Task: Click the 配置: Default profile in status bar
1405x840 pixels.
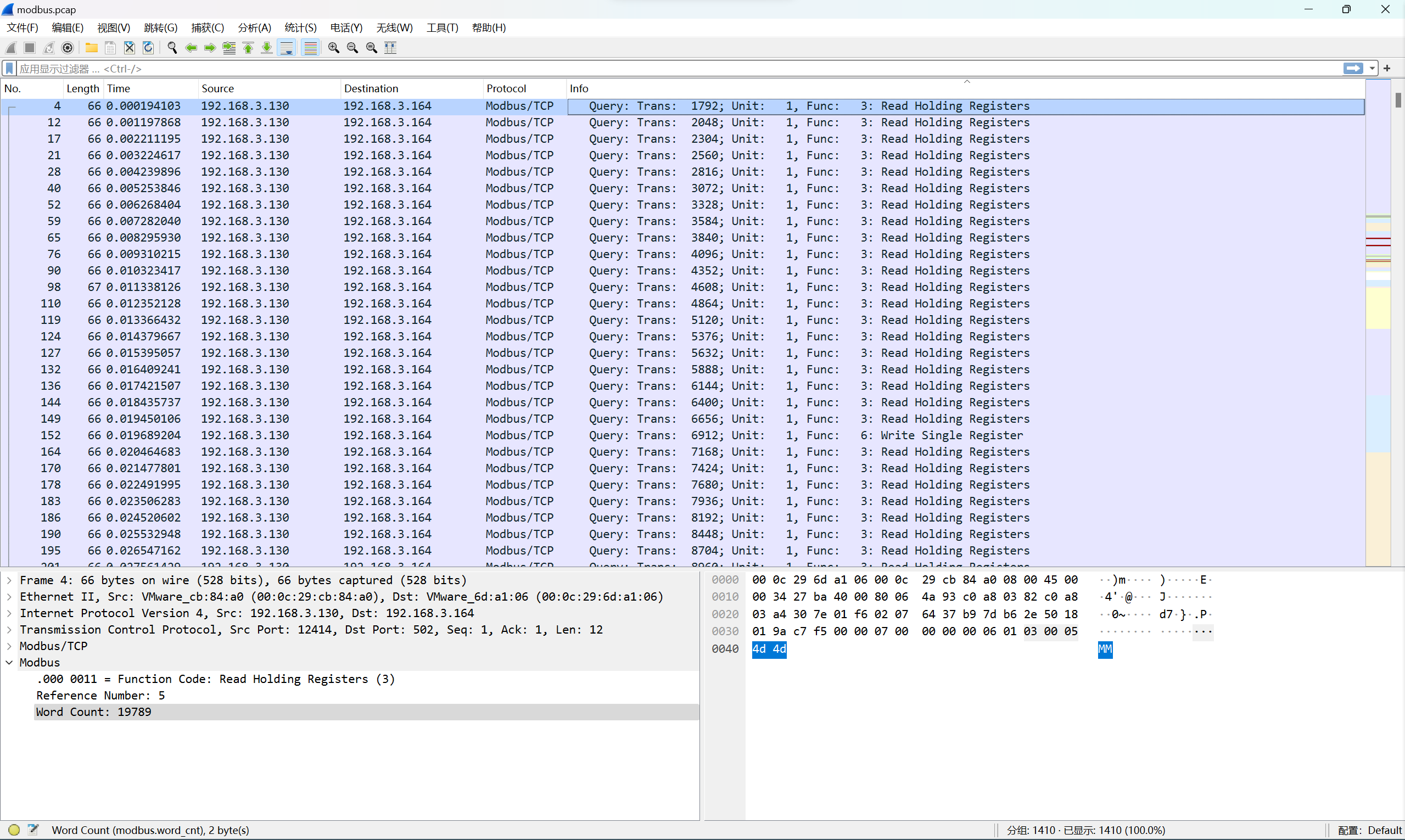Action: 1369,830
